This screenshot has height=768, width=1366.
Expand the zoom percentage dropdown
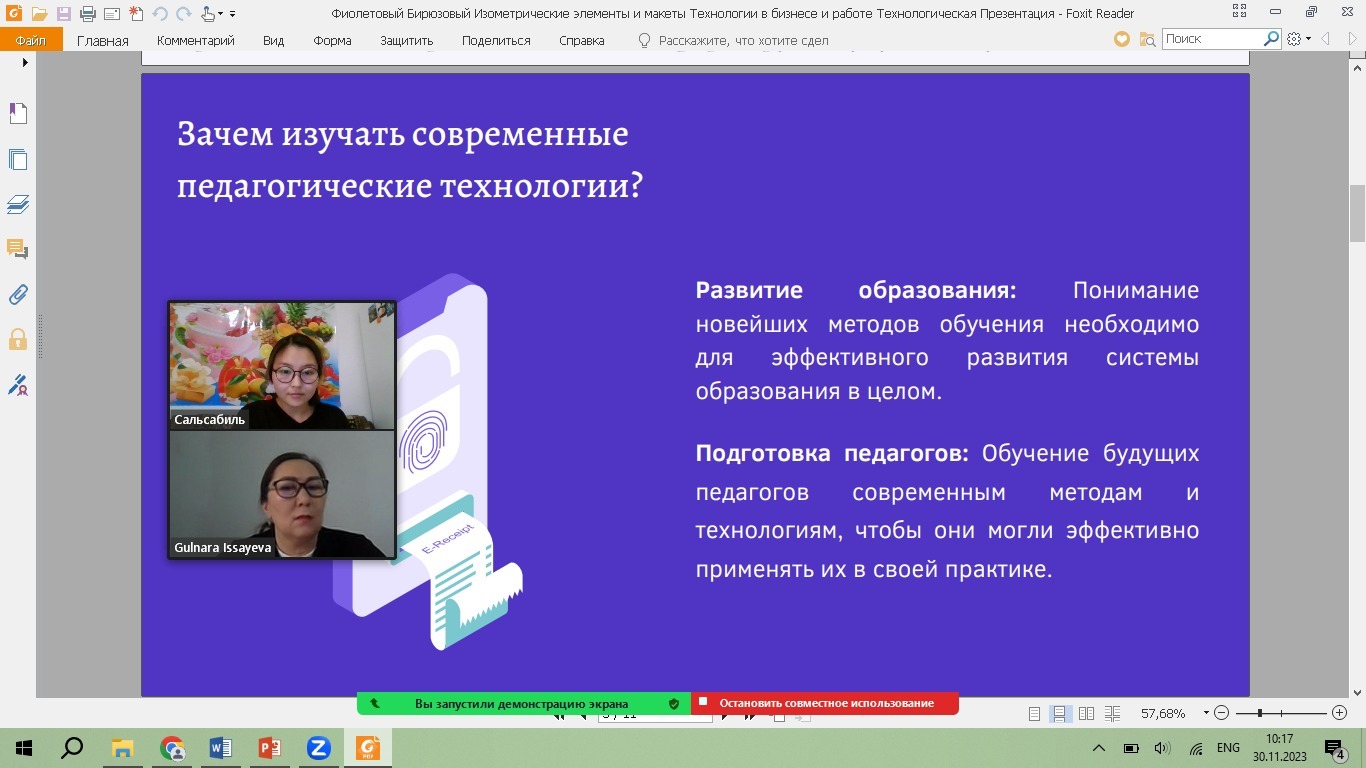coord(1206,713)
